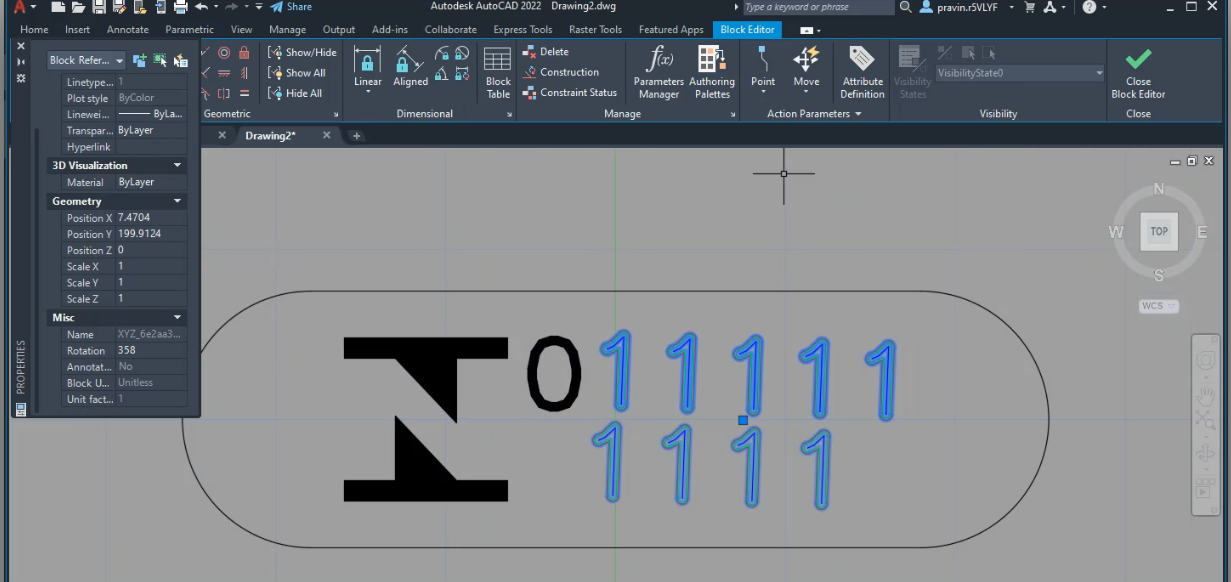
Task: Click the Transparency ByLayer value
Action: pyautogui.click(x=151, y=130)
